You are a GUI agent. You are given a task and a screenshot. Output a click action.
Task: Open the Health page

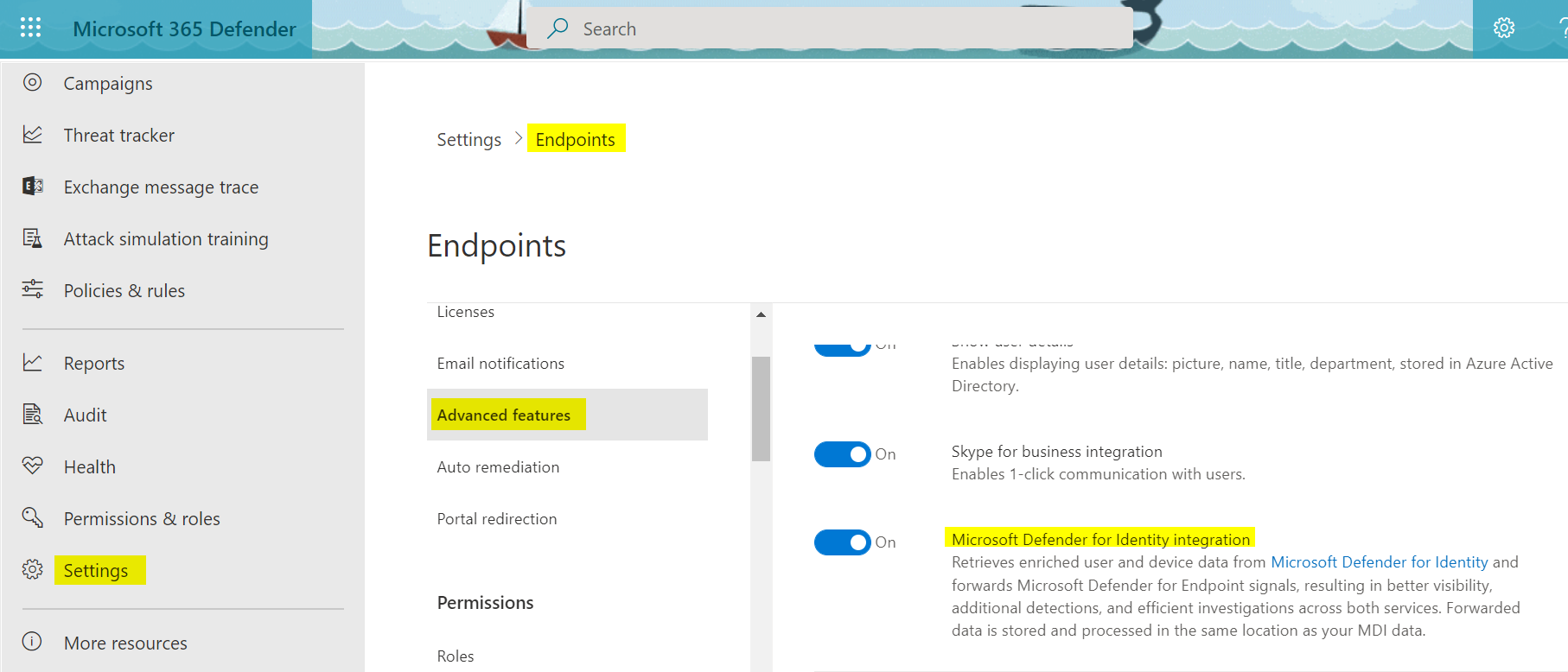[90, 467]
